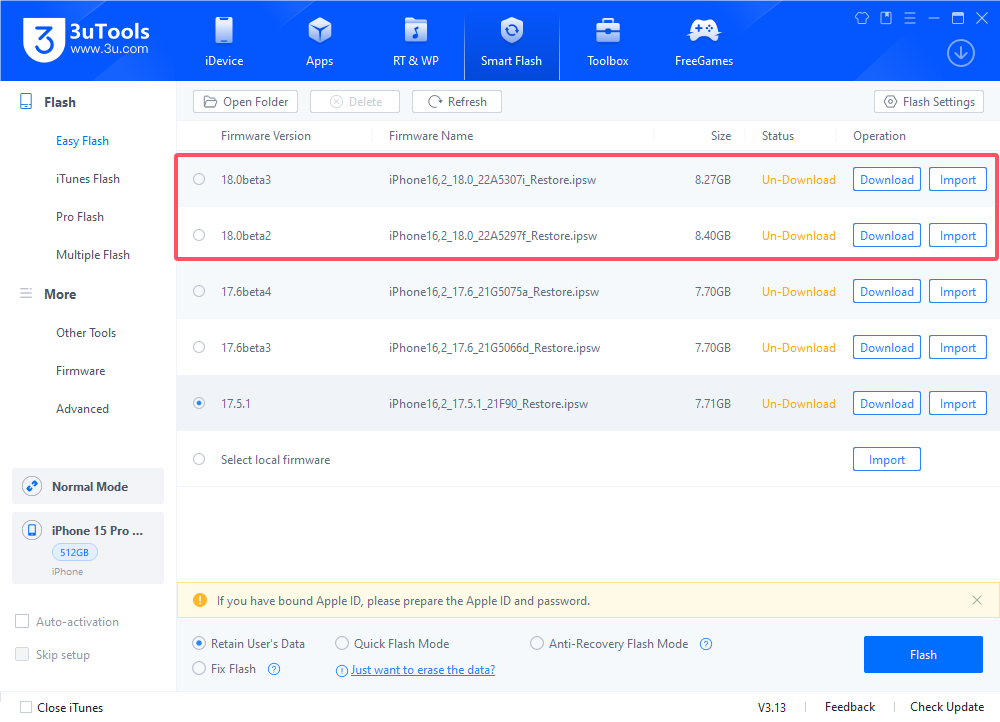This screenshot has height=722, width=1000.
Task: Click Check Update in status bar
Action: [x=947, y=707]
